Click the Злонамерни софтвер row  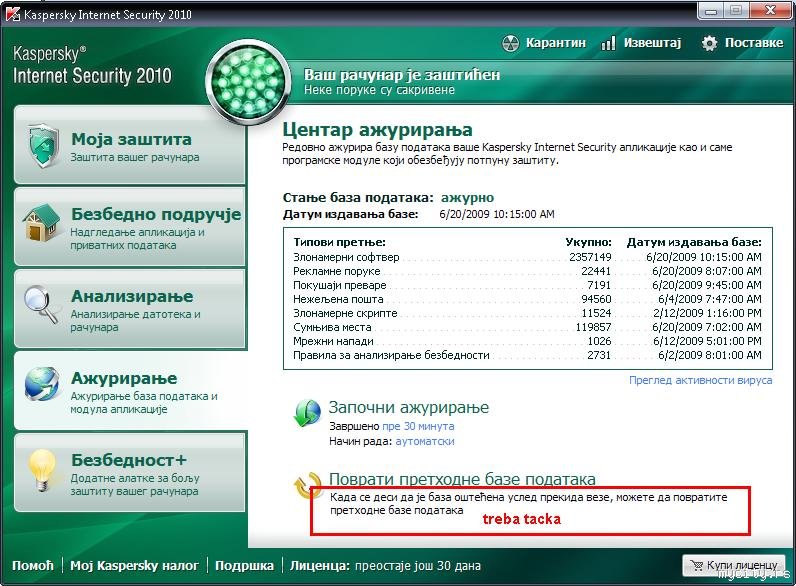527,257
